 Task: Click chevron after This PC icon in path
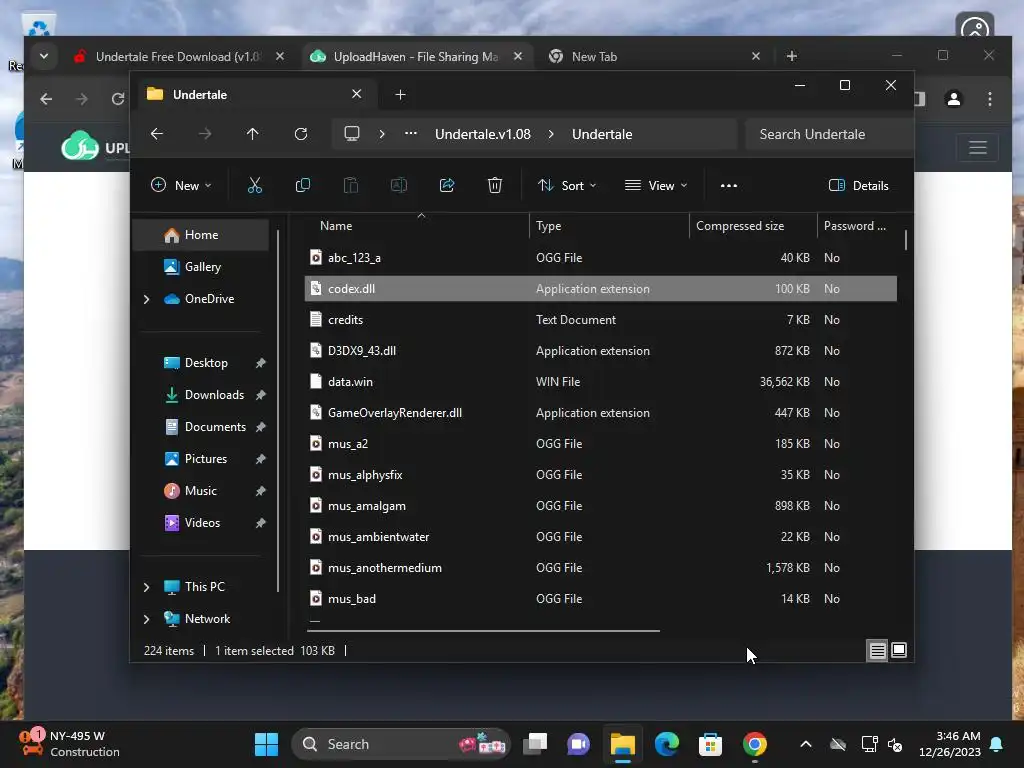[x=382, y=134]
